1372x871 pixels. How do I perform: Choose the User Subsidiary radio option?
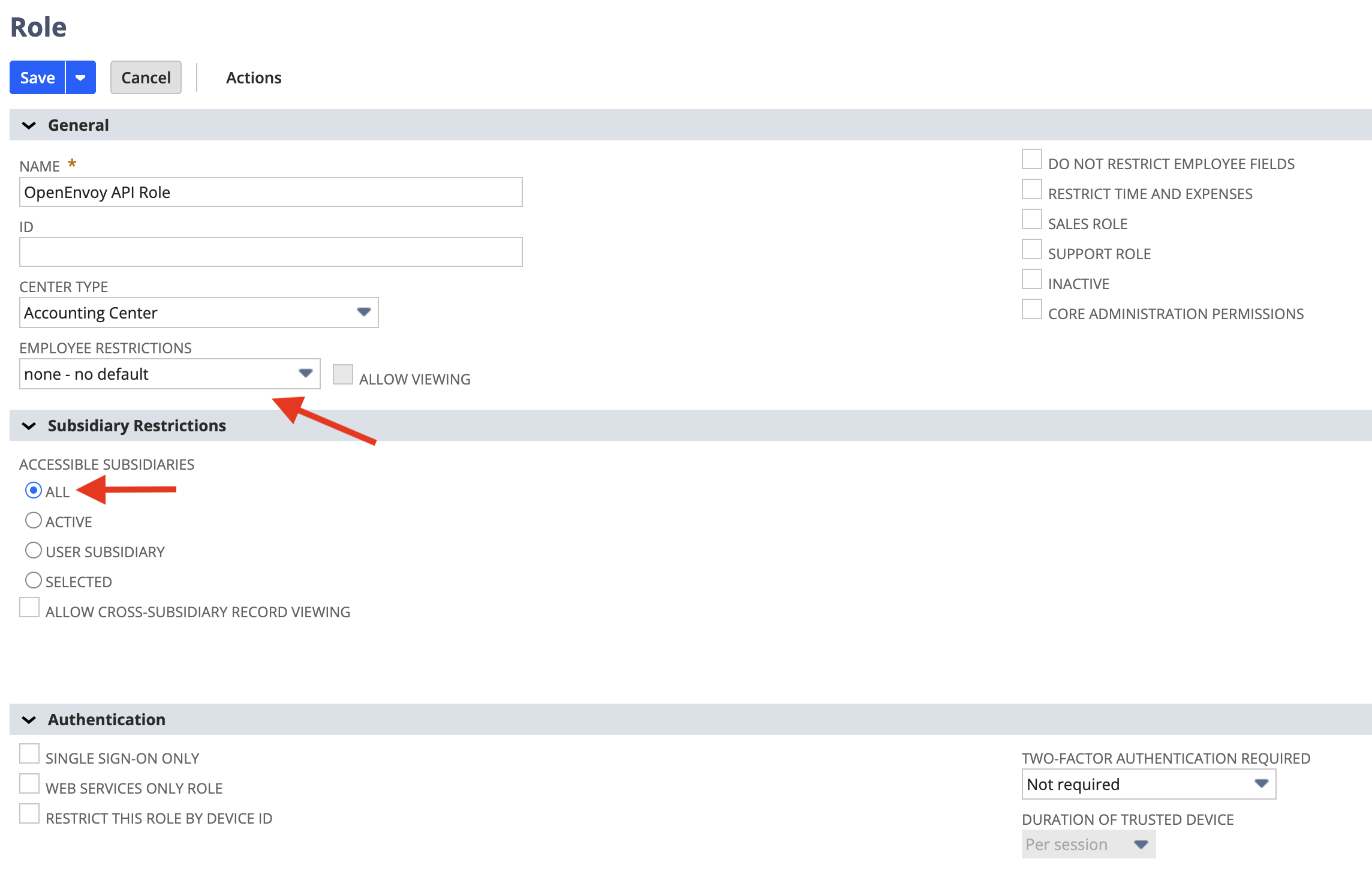click(34, 551)
